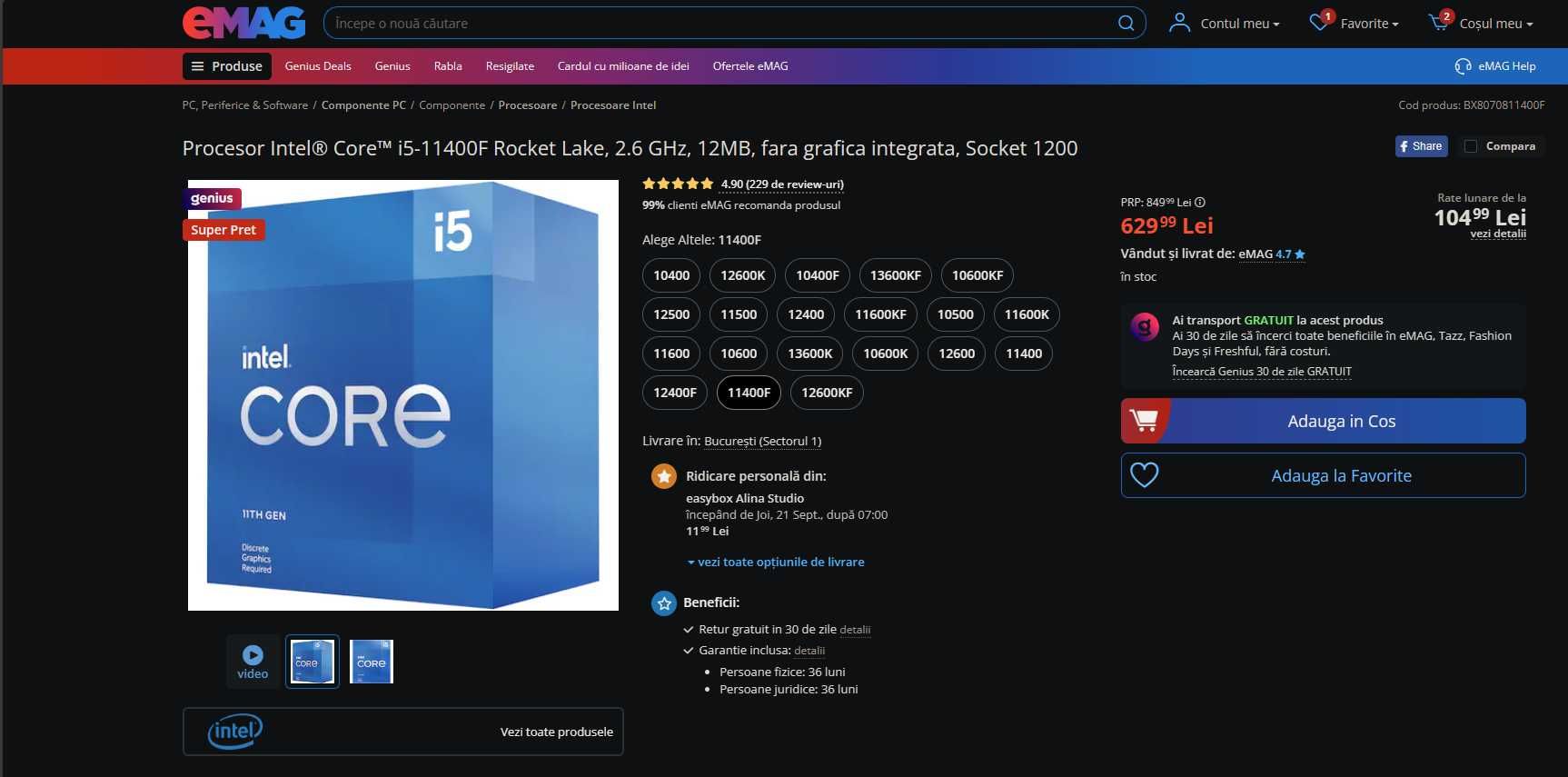
Task: Click detalii next to Retur gratuit
Action: [x=855, y=630]
